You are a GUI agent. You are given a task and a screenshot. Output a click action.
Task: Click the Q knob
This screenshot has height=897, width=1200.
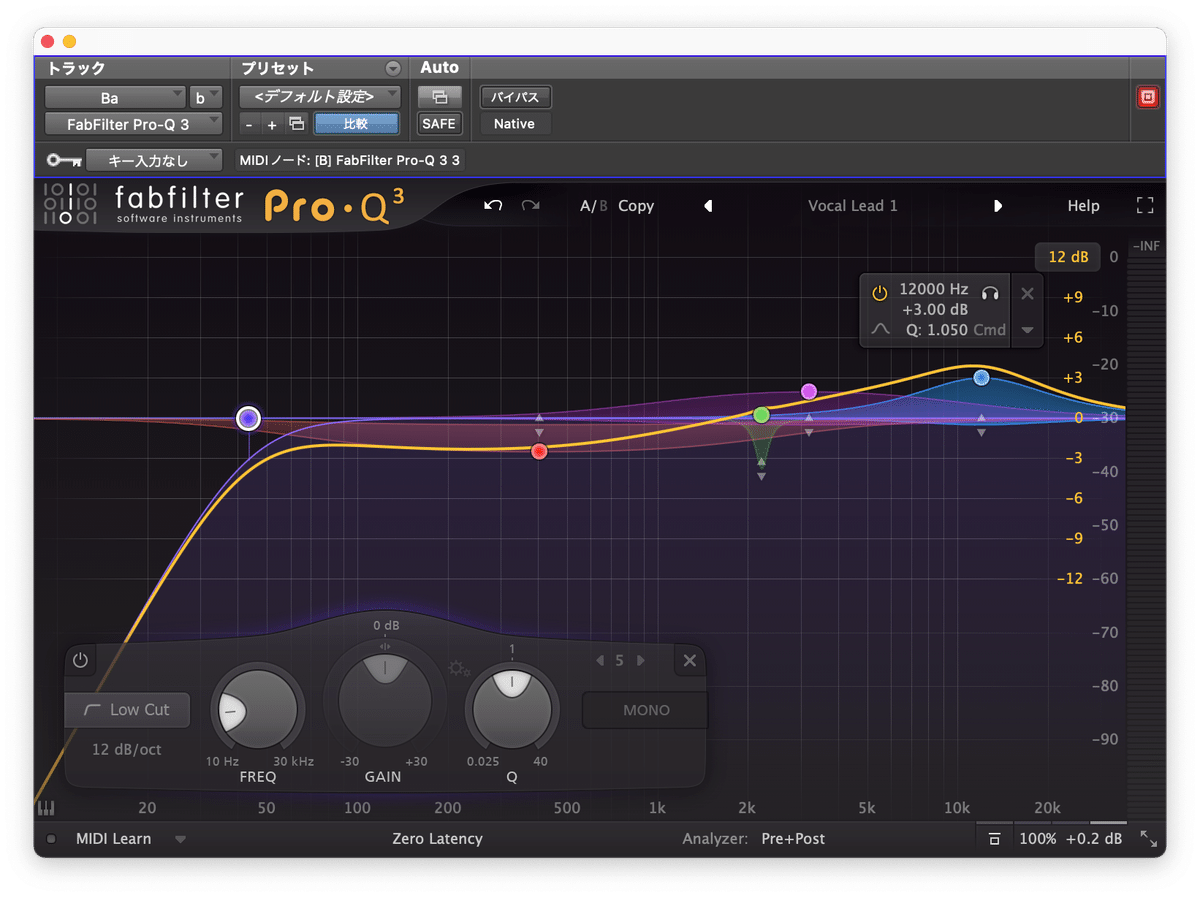coord(512,708)
